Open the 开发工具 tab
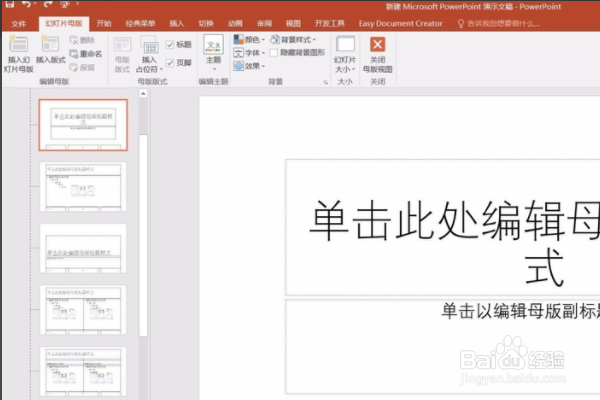 (329, 24)
